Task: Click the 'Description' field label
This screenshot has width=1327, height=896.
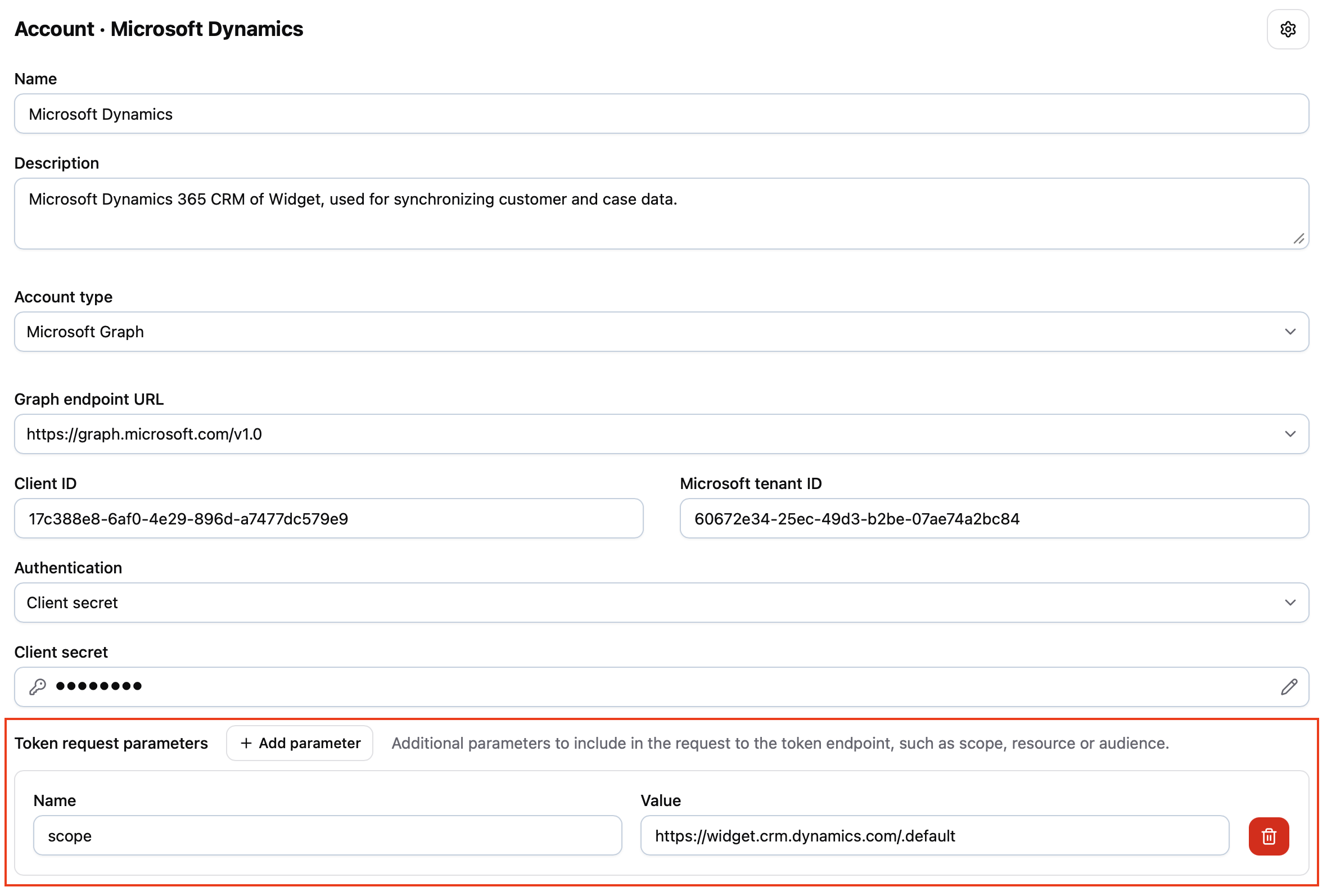Action: point(57,163)
